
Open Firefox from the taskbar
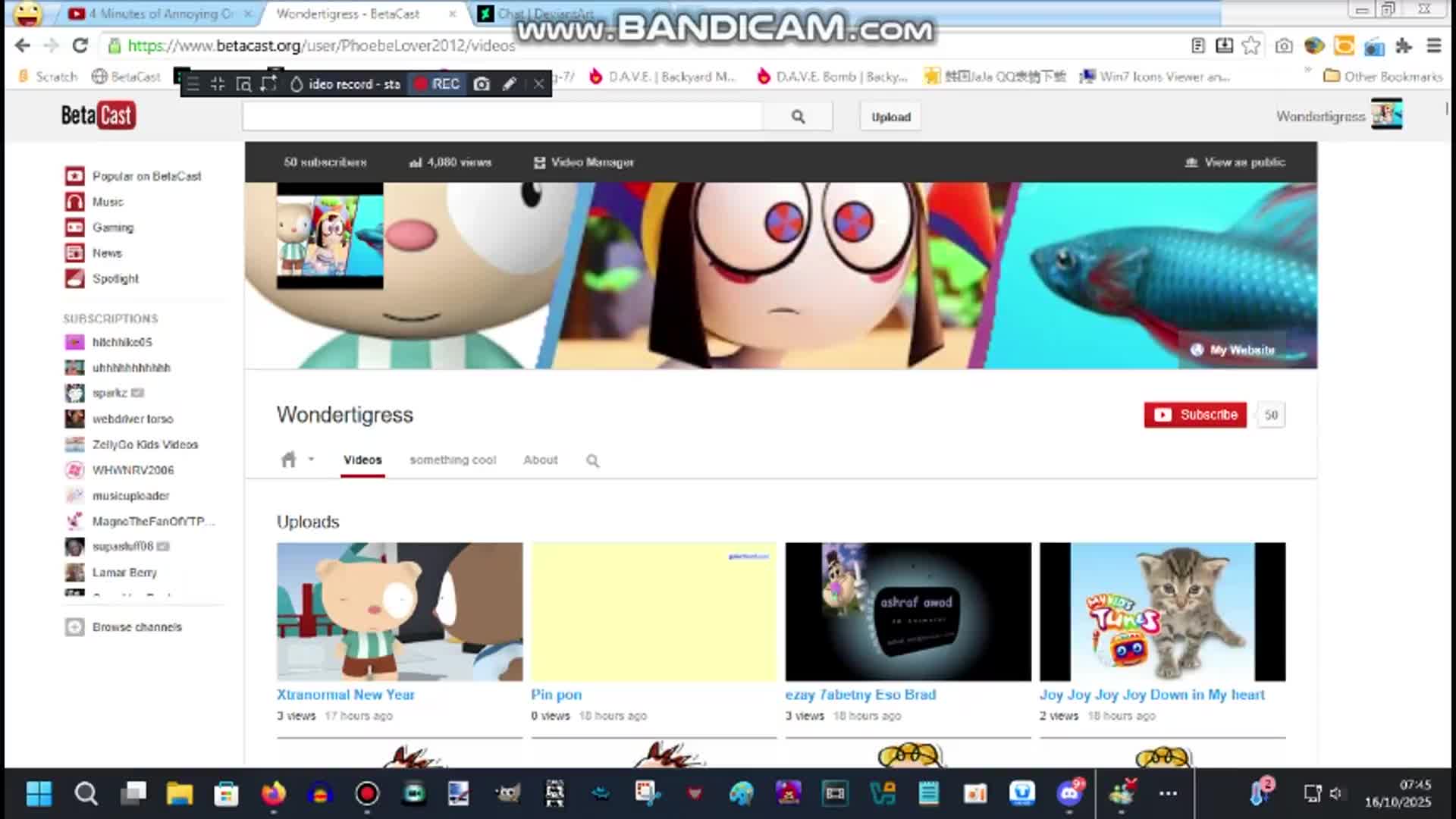[274, 794]
